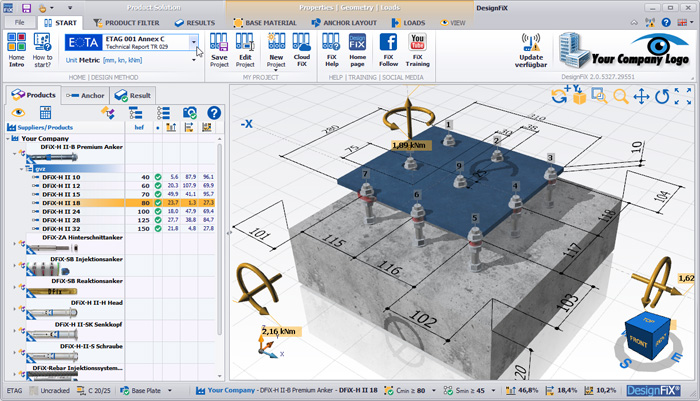The image size is (700, 401).
Task: Click the FiX Follow Facebook icon
Action: tap(389, 42)
